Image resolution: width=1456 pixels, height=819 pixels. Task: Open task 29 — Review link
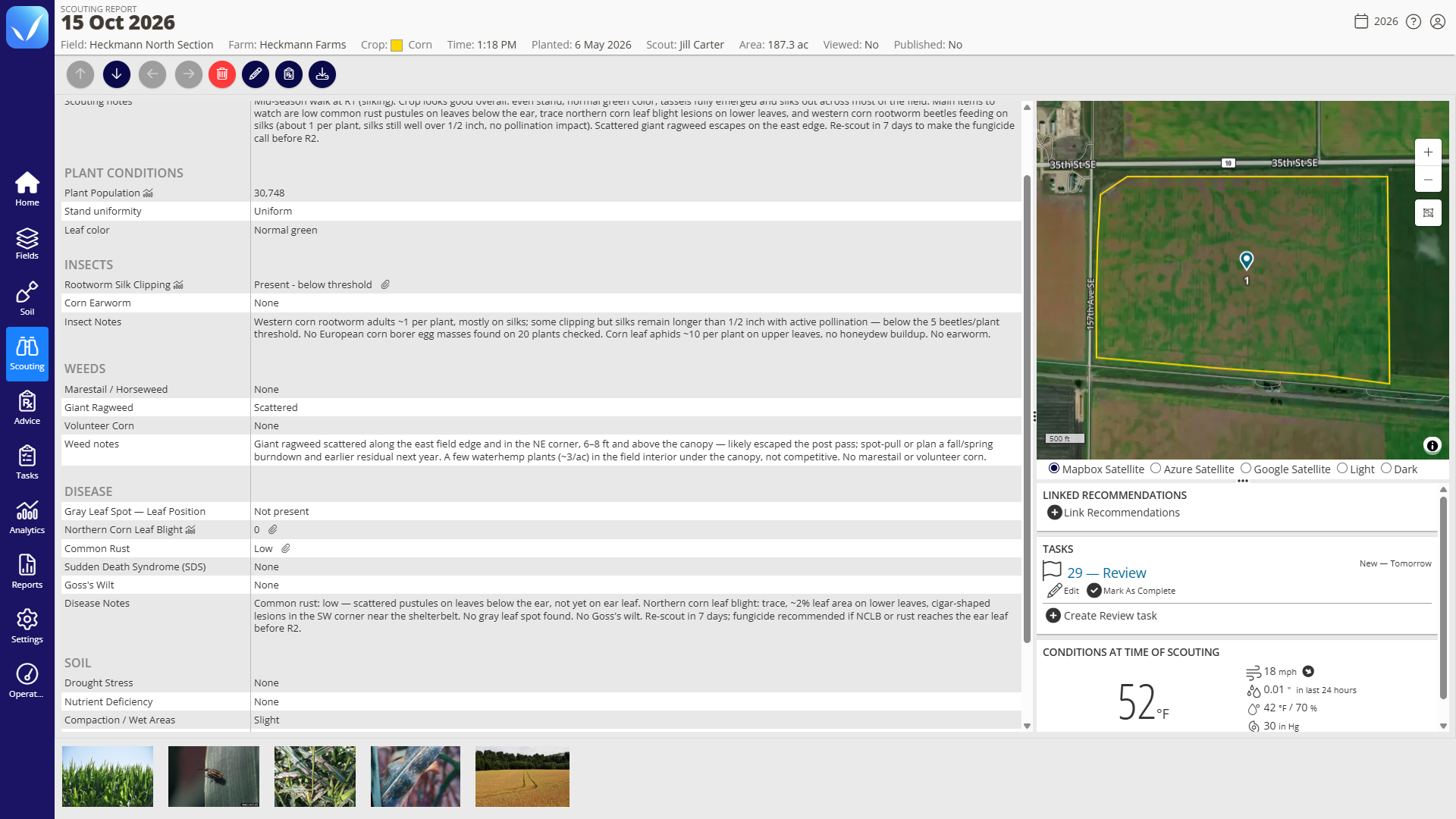point(1106,573)
